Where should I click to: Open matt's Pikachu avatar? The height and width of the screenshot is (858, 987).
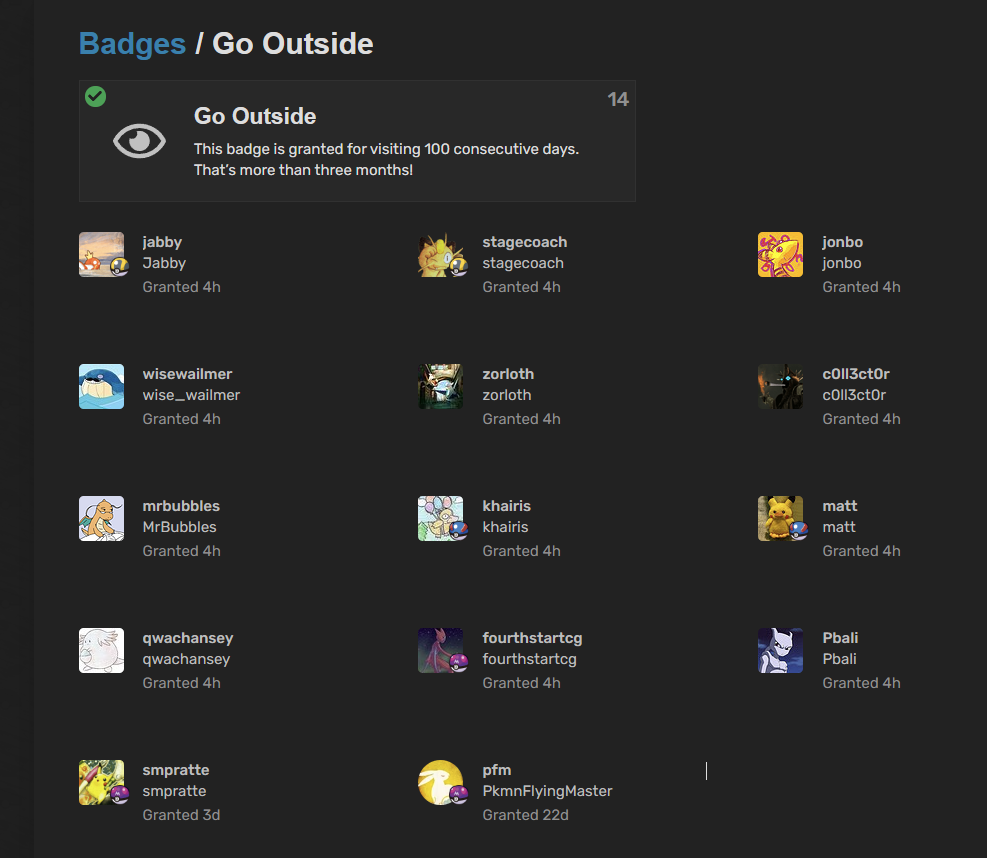[x=780, y=518]
